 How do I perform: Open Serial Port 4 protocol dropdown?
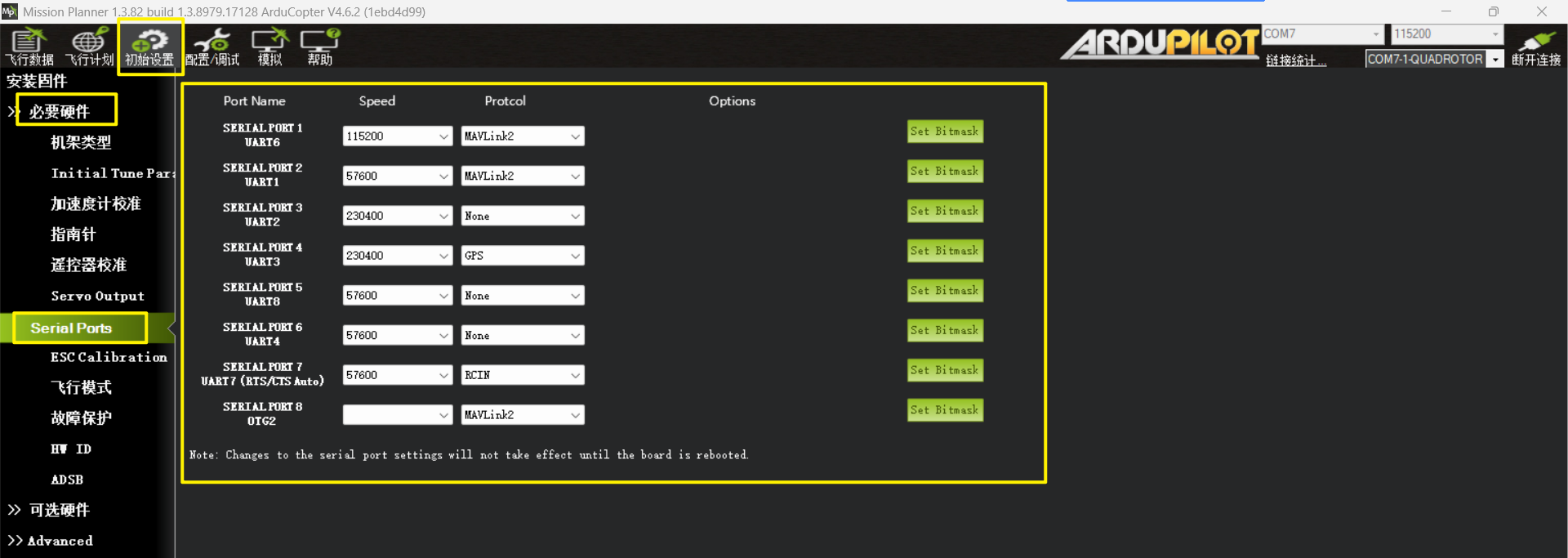523,256
